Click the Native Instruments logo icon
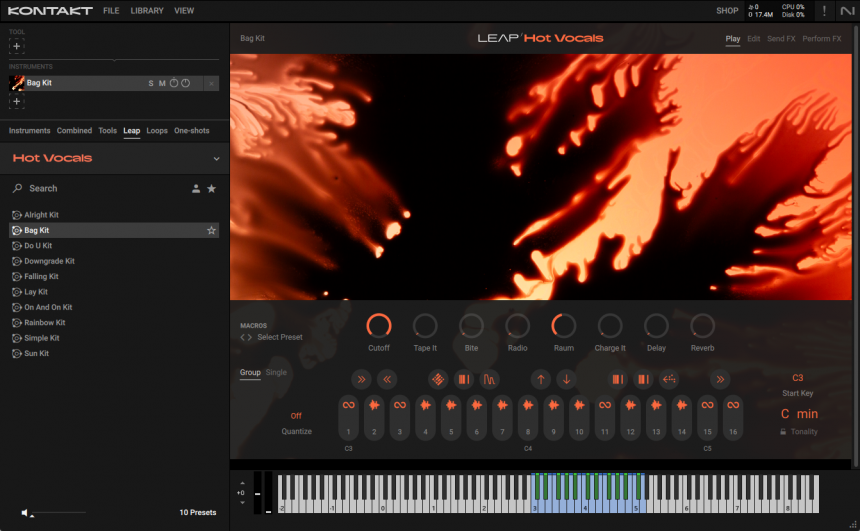 tap(847, 10)
